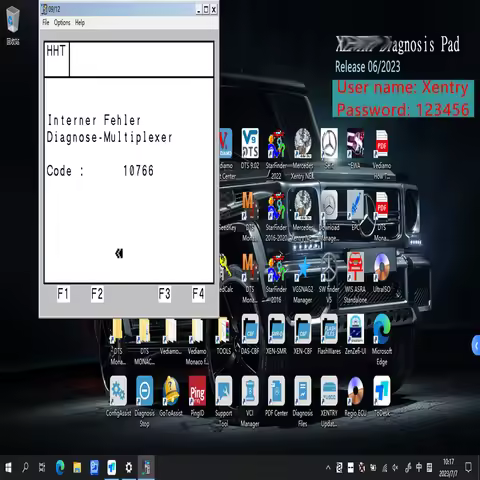Open Windows Start menu
This screenshot has height=480, width=480.
point(8,468)
